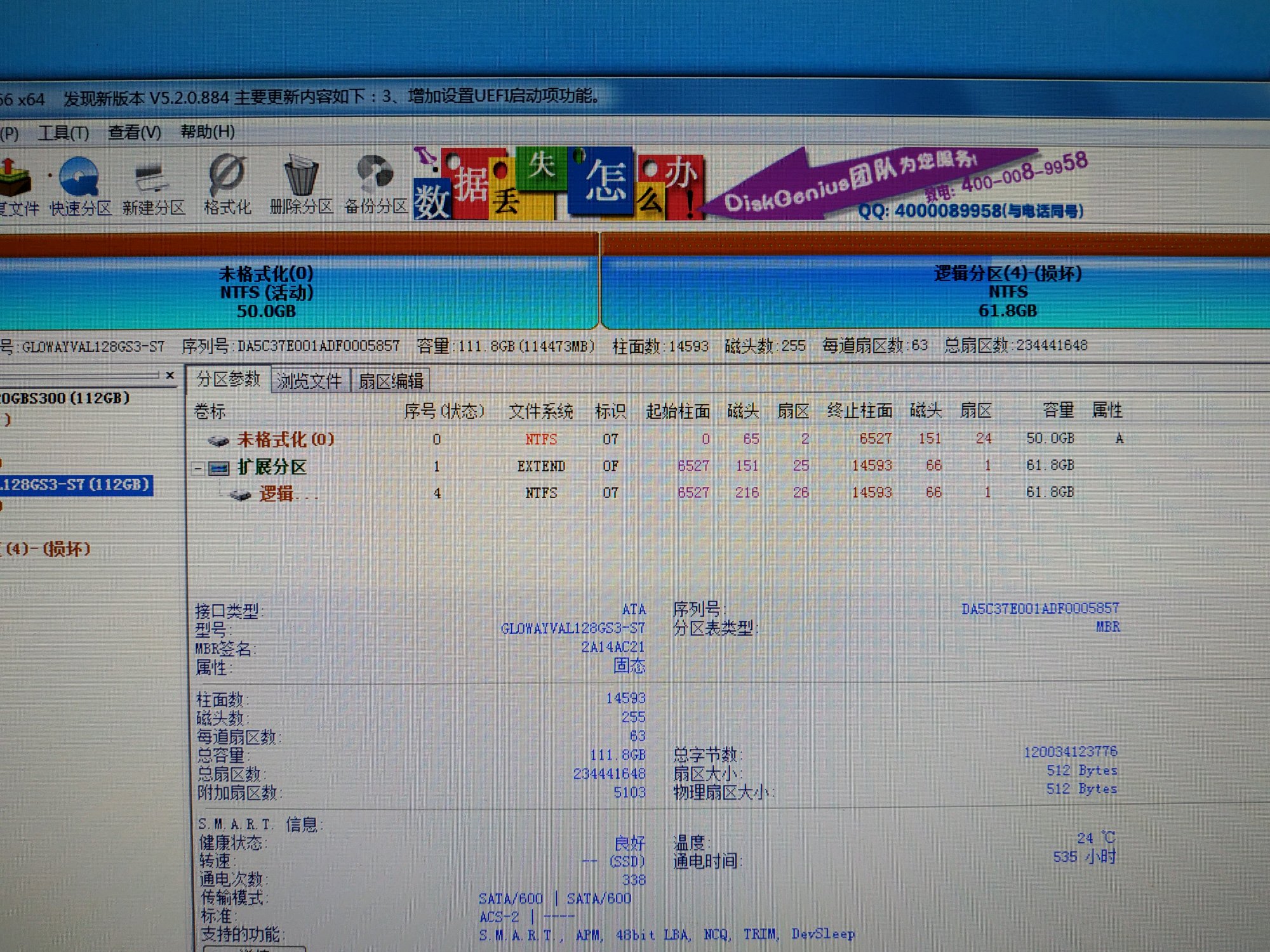Collapse the 扩展分区 tree node
This screenshot has height=952, width=1270.
pyautogui.click(x=198, y=468)
